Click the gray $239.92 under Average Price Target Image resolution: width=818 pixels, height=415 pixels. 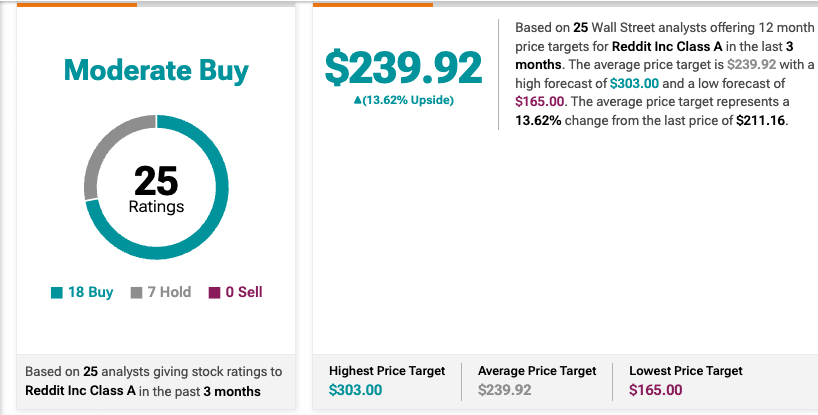pyautogui.click(x=505, y=390)
